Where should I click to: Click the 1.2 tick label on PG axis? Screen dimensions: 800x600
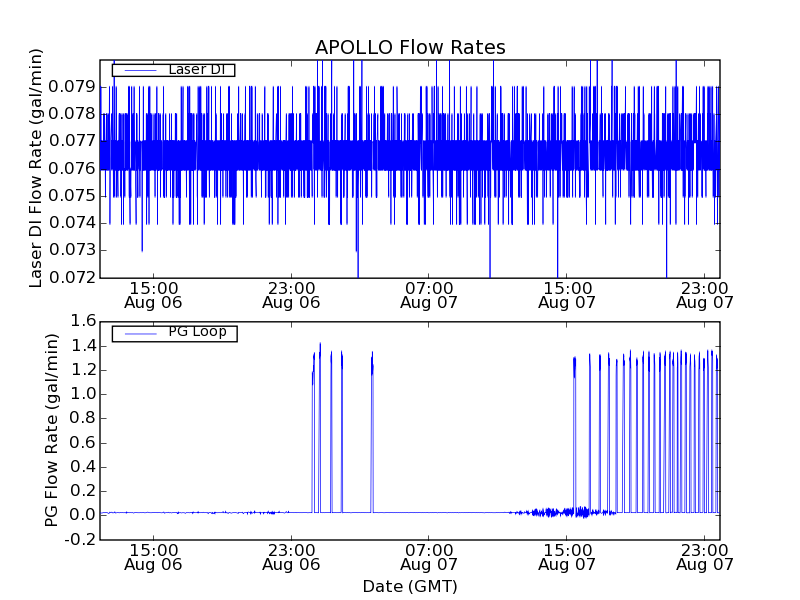point(83,370)
